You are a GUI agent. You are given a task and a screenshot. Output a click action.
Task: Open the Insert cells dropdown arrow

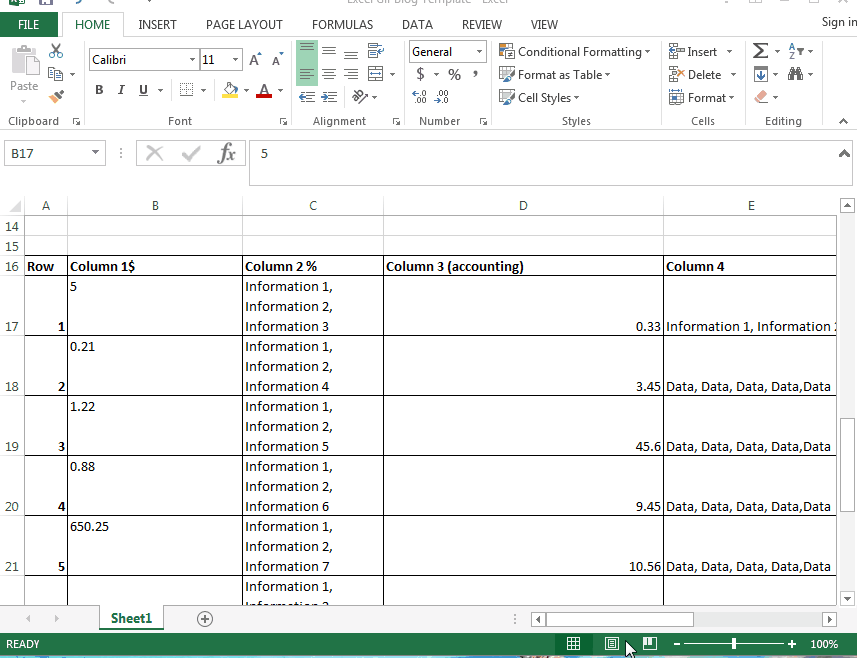(x=730, y=51)
